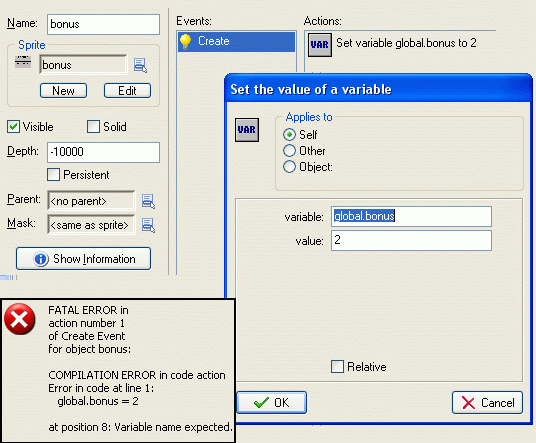The image size is (536, 443).
Task: Open the sprite selection menu icon
Action: 140,65
